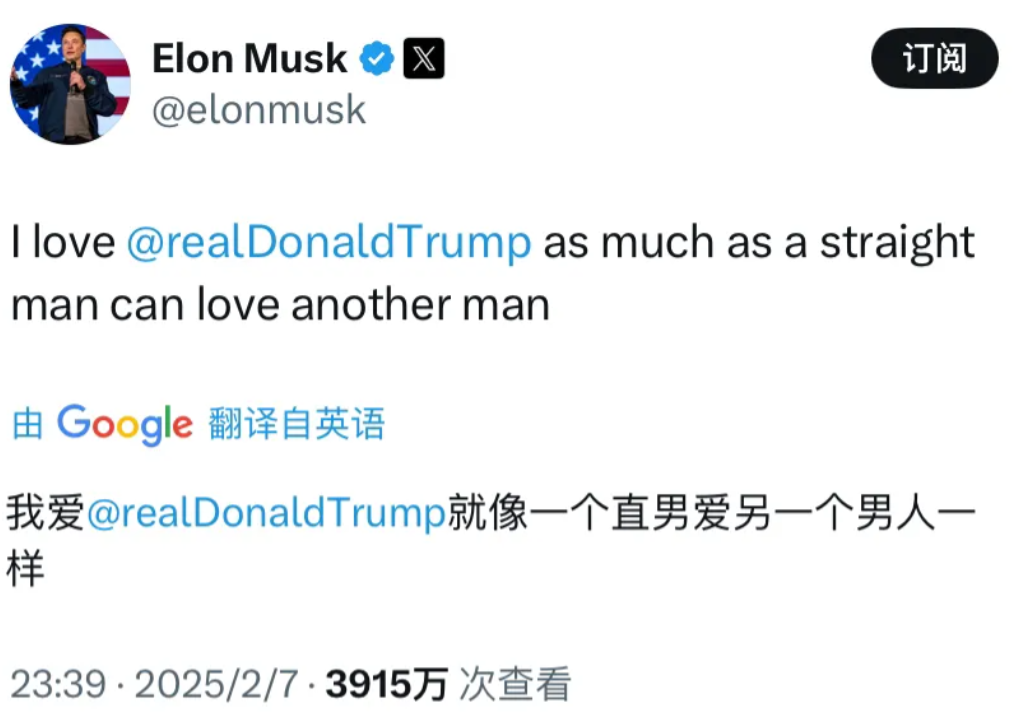Click the 'I love' opening words of the tweet
Image resolution: width=1025 pixels, height=715 pixels.
[63, 242]
